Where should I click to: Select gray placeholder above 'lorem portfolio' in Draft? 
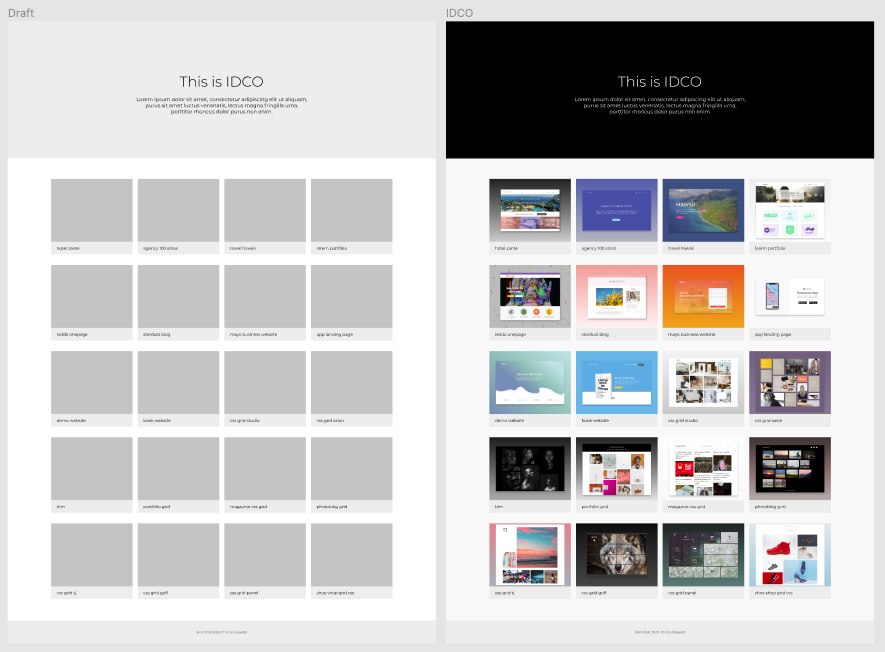point(352,211)
